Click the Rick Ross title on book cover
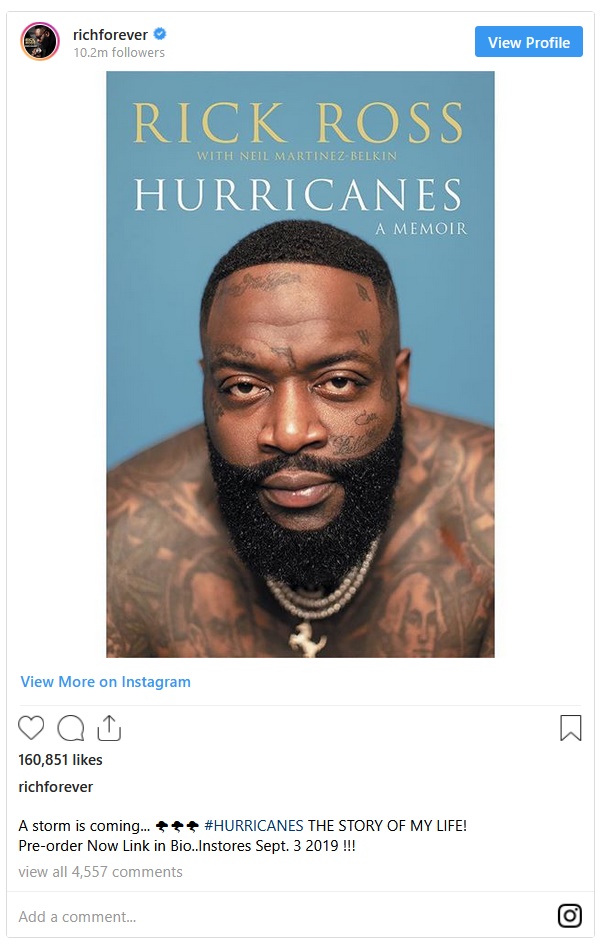The width and height of the screenshot is (600, 944). pos(298,122)
